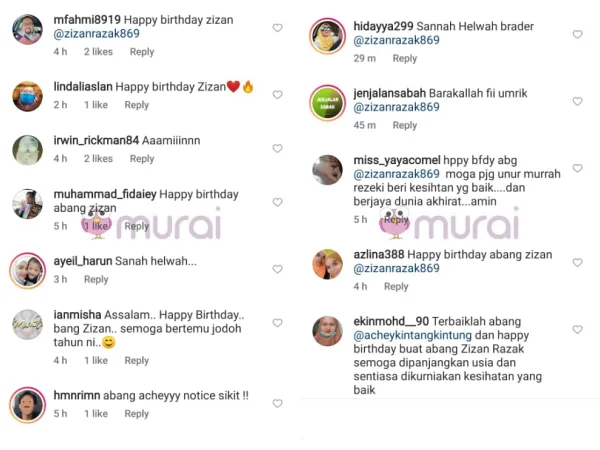Tap heart on ianmisha's comment
Image resolution: width=600 pixels, height=450 pixels.
(x=277, y=323)
